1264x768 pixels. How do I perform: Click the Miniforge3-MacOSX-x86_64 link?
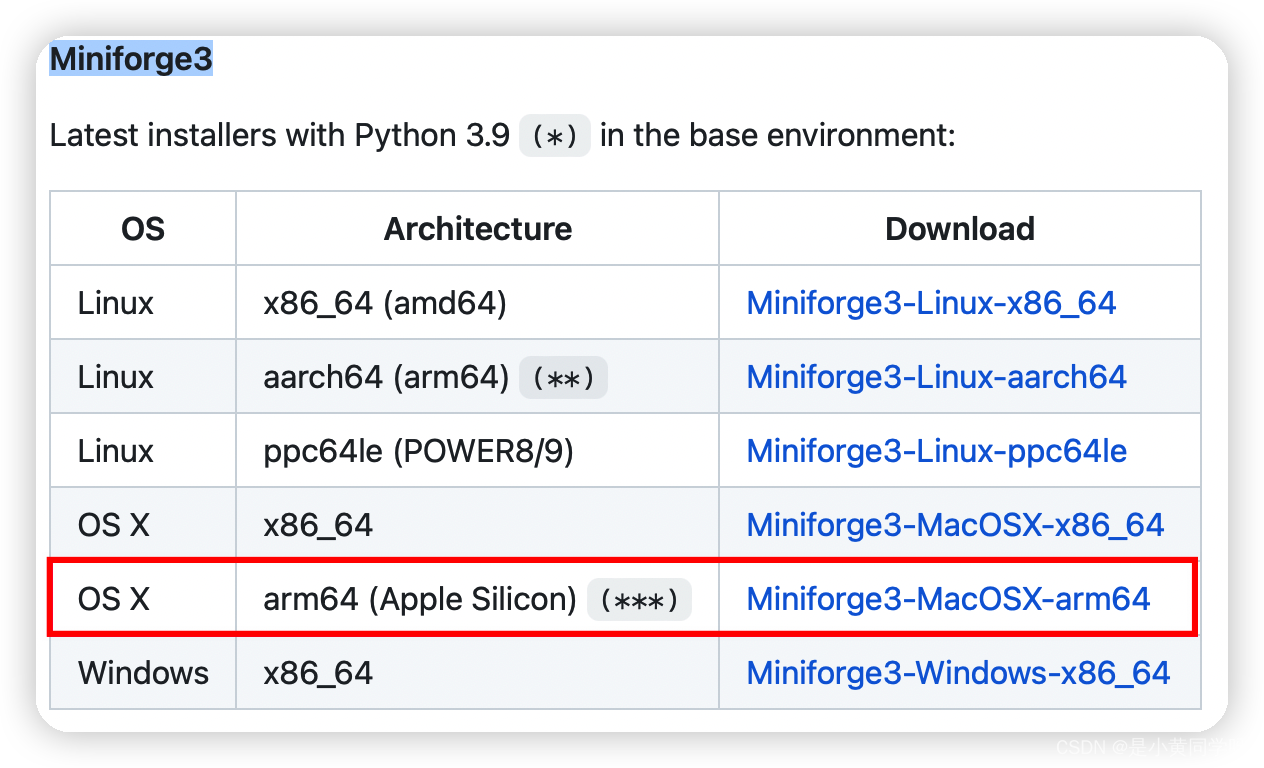pos(955,525)
